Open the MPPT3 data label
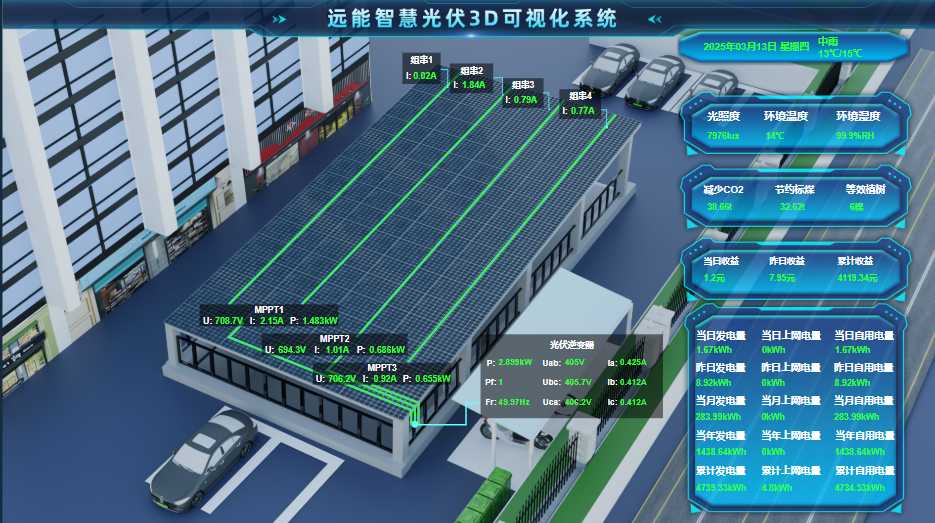 [382, 373]
